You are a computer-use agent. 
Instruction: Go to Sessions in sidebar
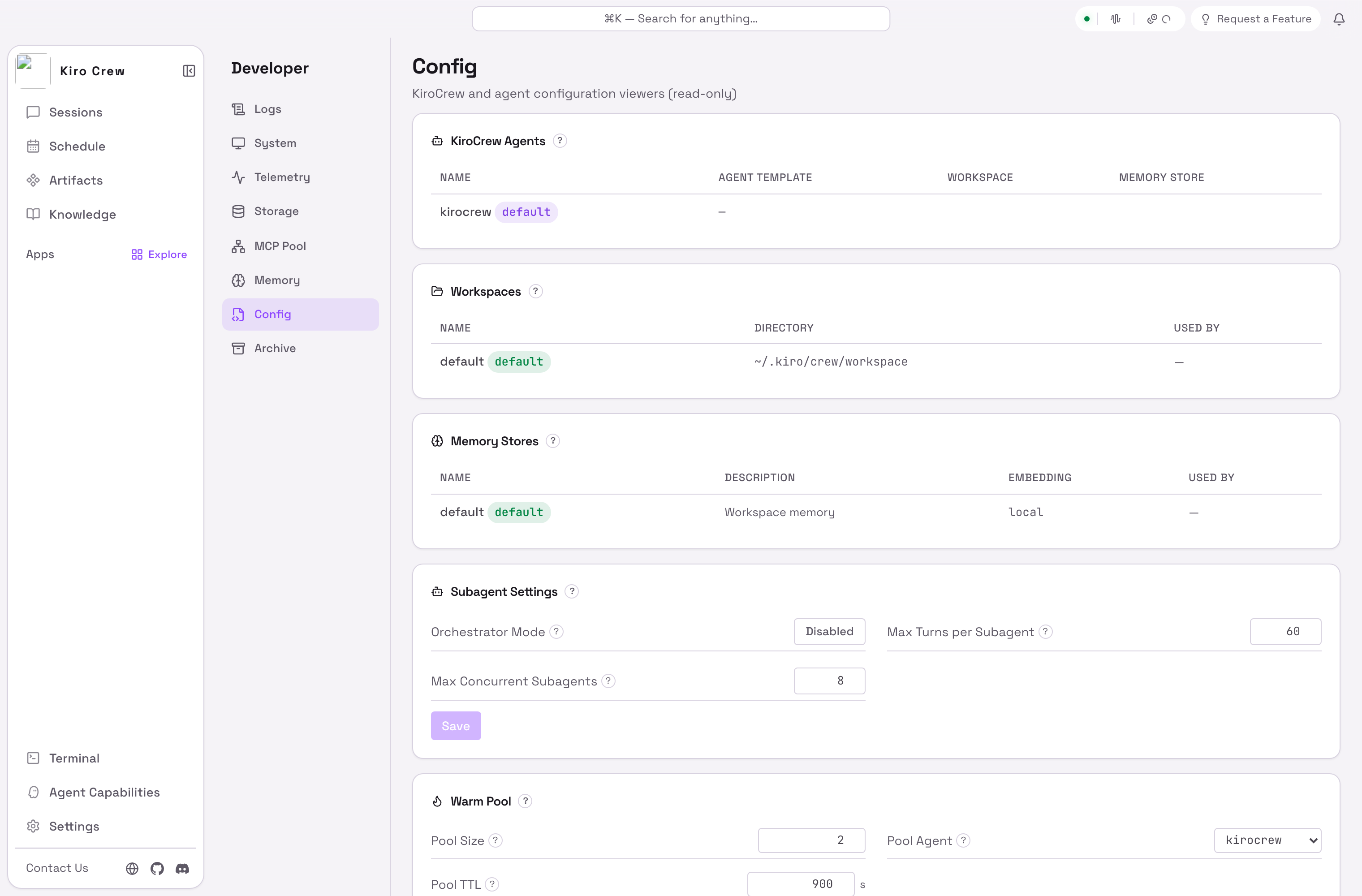click(106, 112)
